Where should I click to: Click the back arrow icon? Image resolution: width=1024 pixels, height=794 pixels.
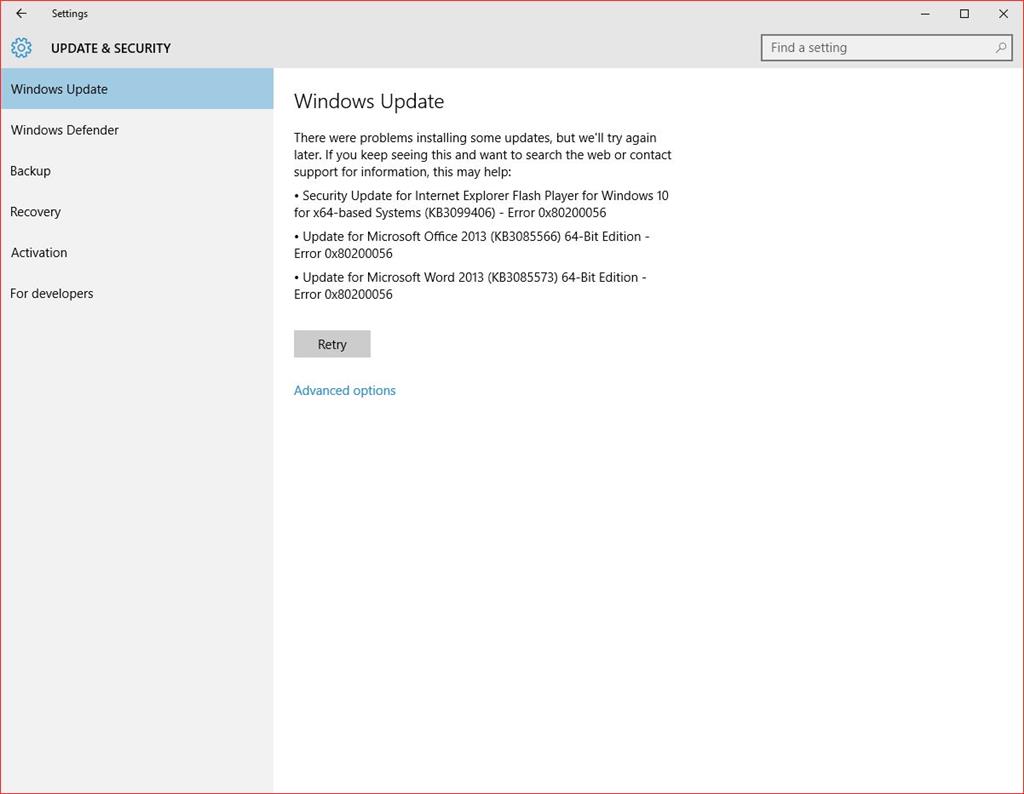click(x=21, y=13)
